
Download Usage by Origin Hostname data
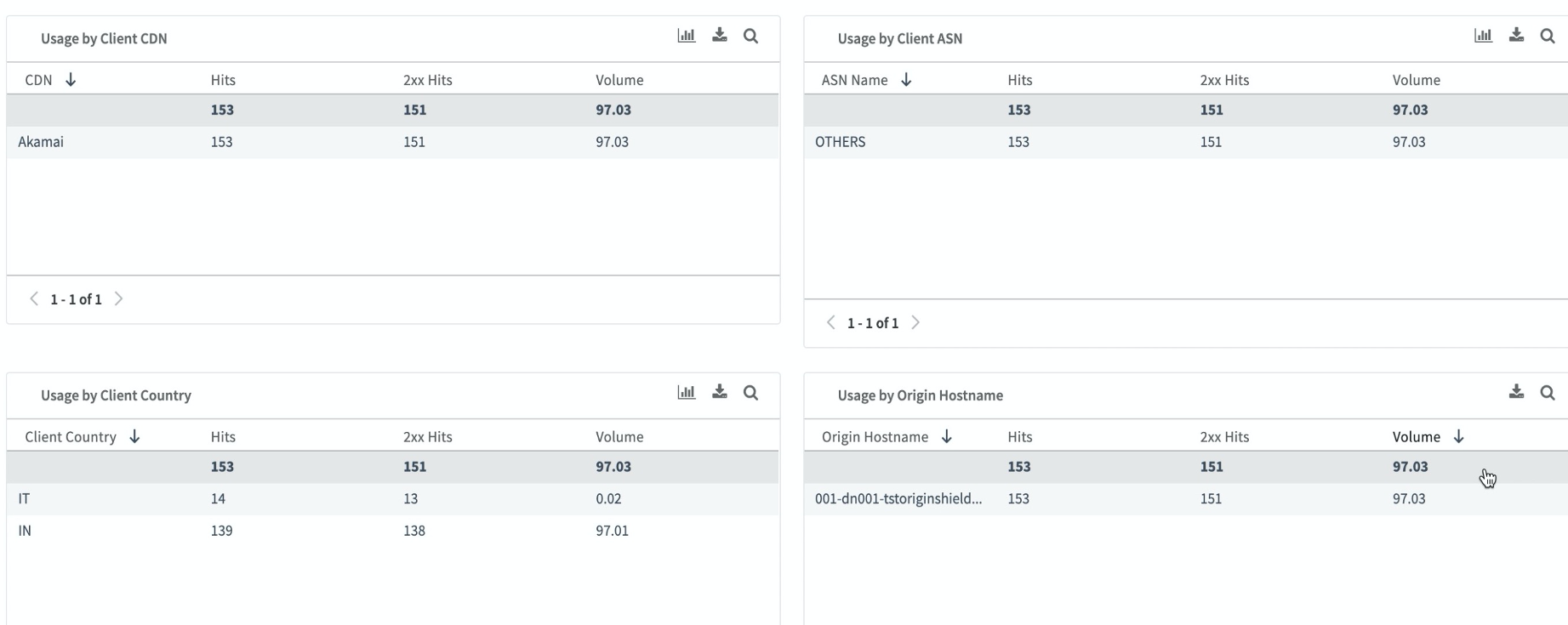click(x=1516, y=393)
